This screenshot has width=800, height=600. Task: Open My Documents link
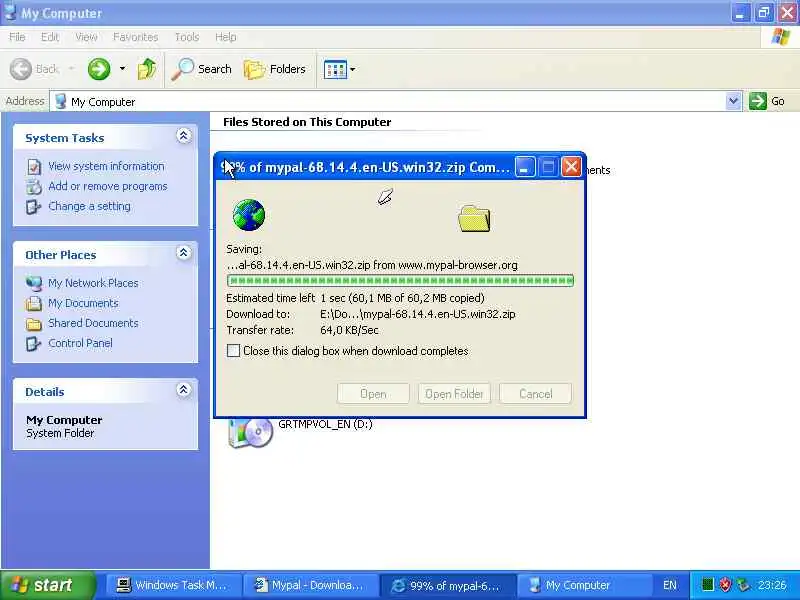click(x=83, y=303)
